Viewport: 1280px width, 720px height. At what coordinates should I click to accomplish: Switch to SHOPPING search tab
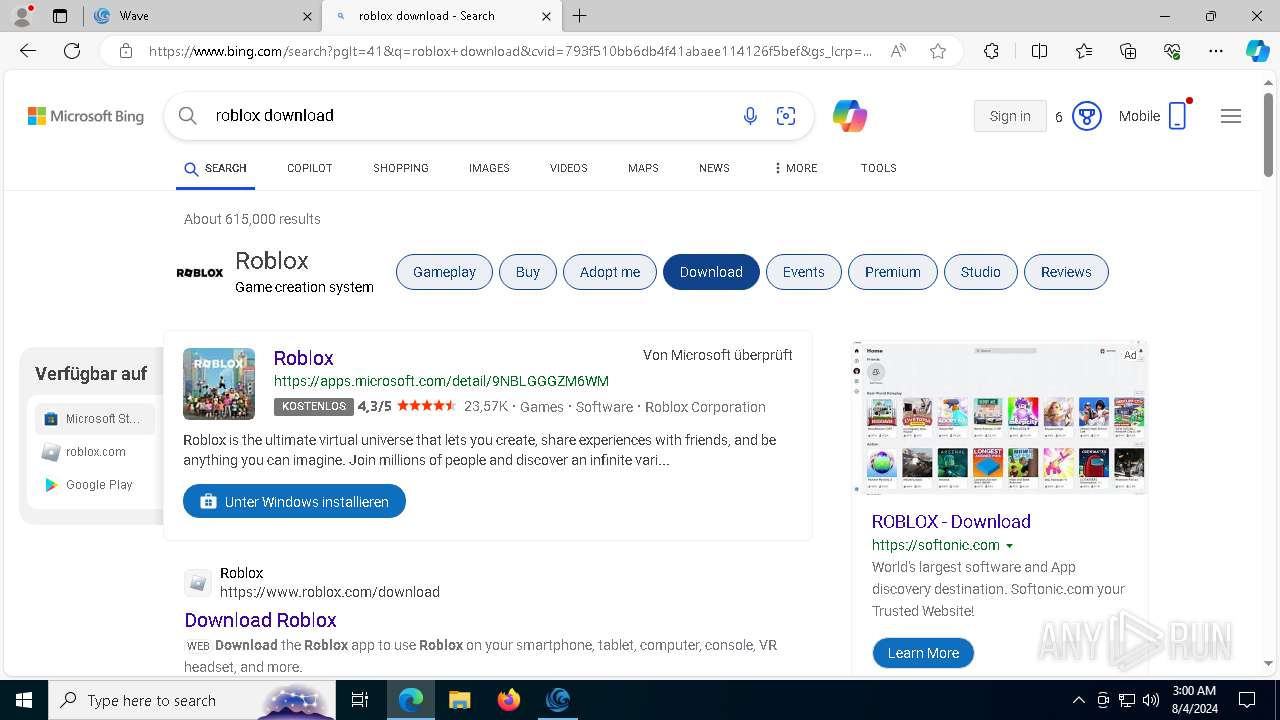(x=401, y=168)
